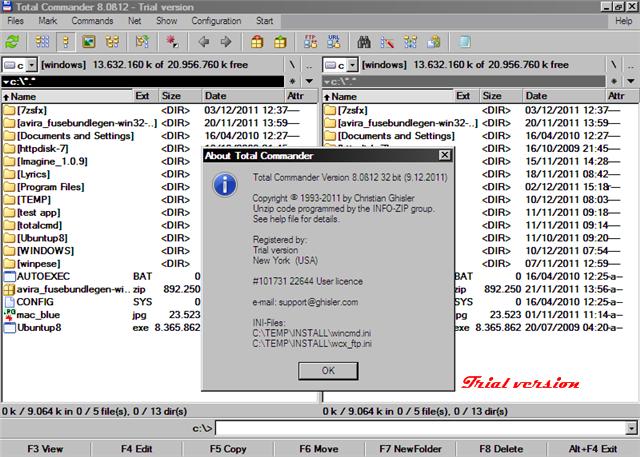The image size is (640, 457).
Task: Click the F4 Edit button
Action: pos(136,449)
